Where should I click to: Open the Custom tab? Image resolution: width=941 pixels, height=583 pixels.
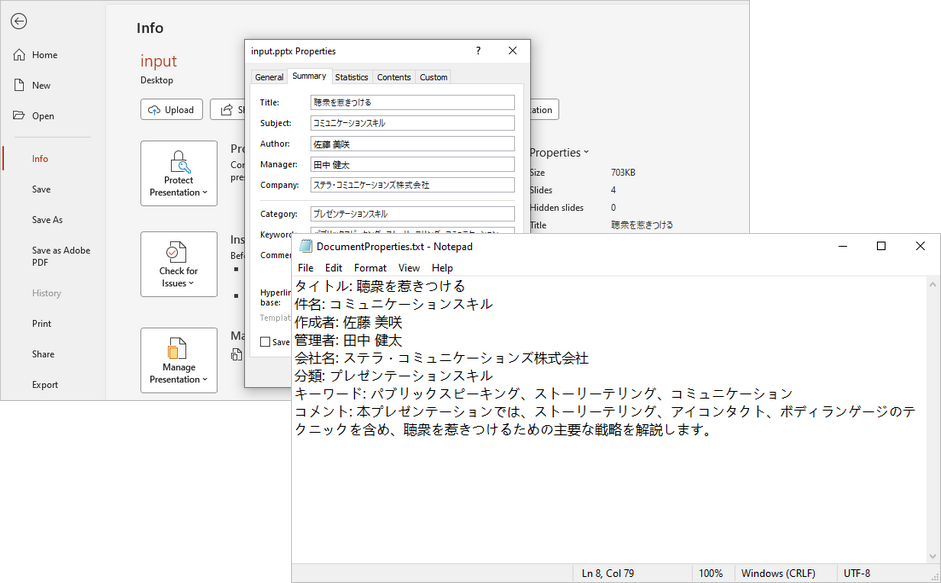click(433, 77)
